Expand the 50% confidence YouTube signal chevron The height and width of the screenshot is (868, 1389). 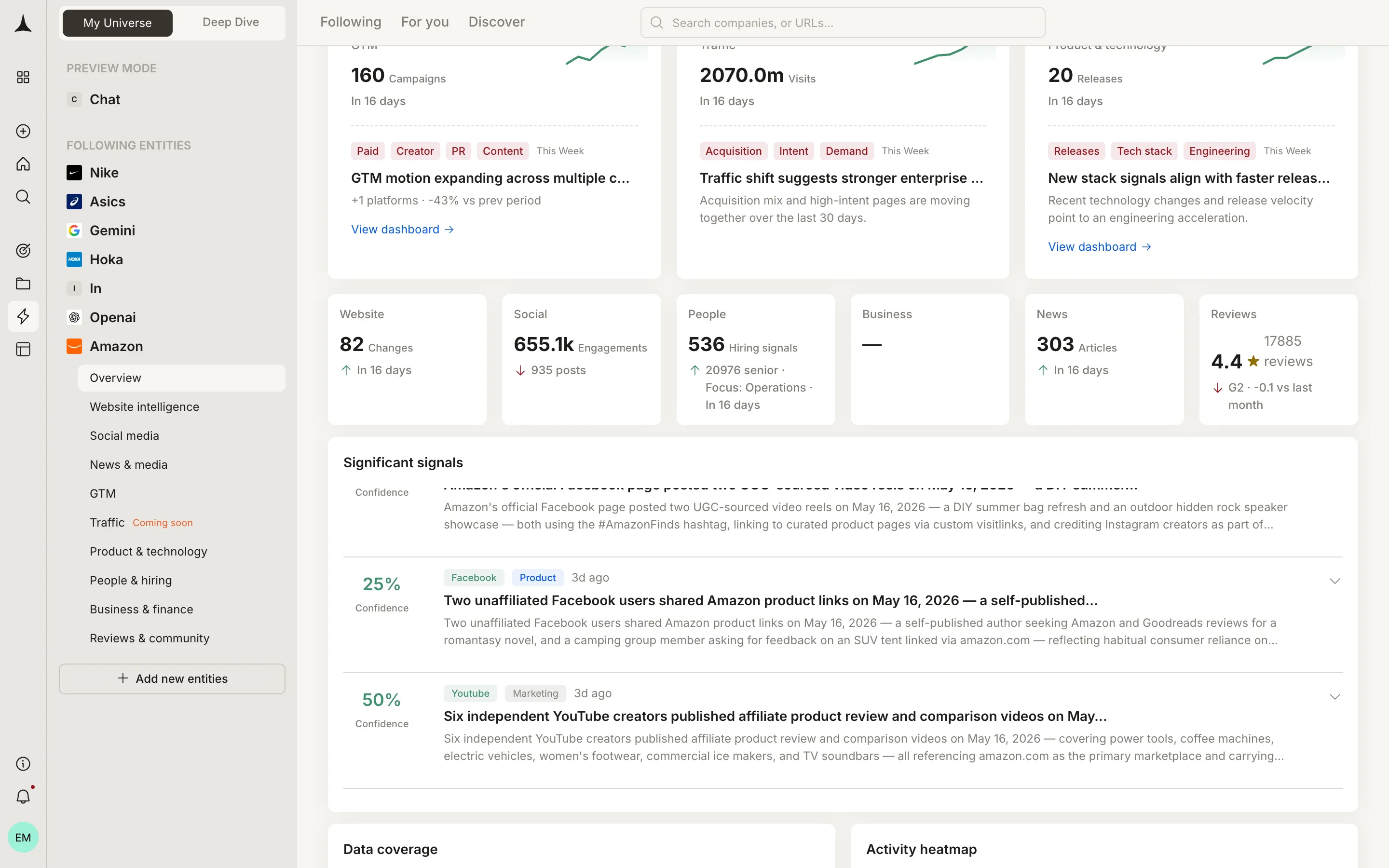point(1335,697)
